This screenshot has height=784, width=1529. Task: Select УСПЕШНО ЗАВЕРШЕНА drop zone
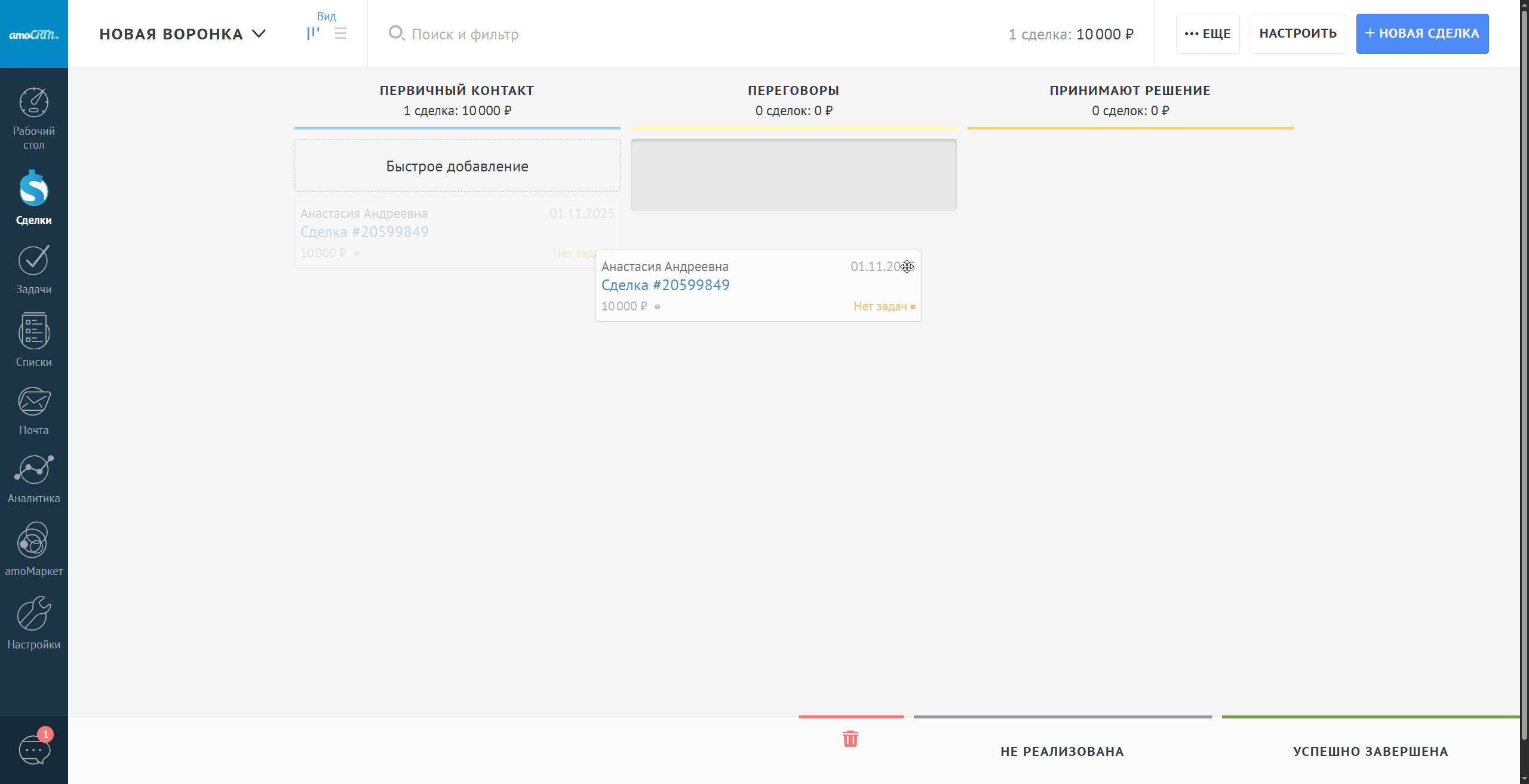coord(1370,751)
